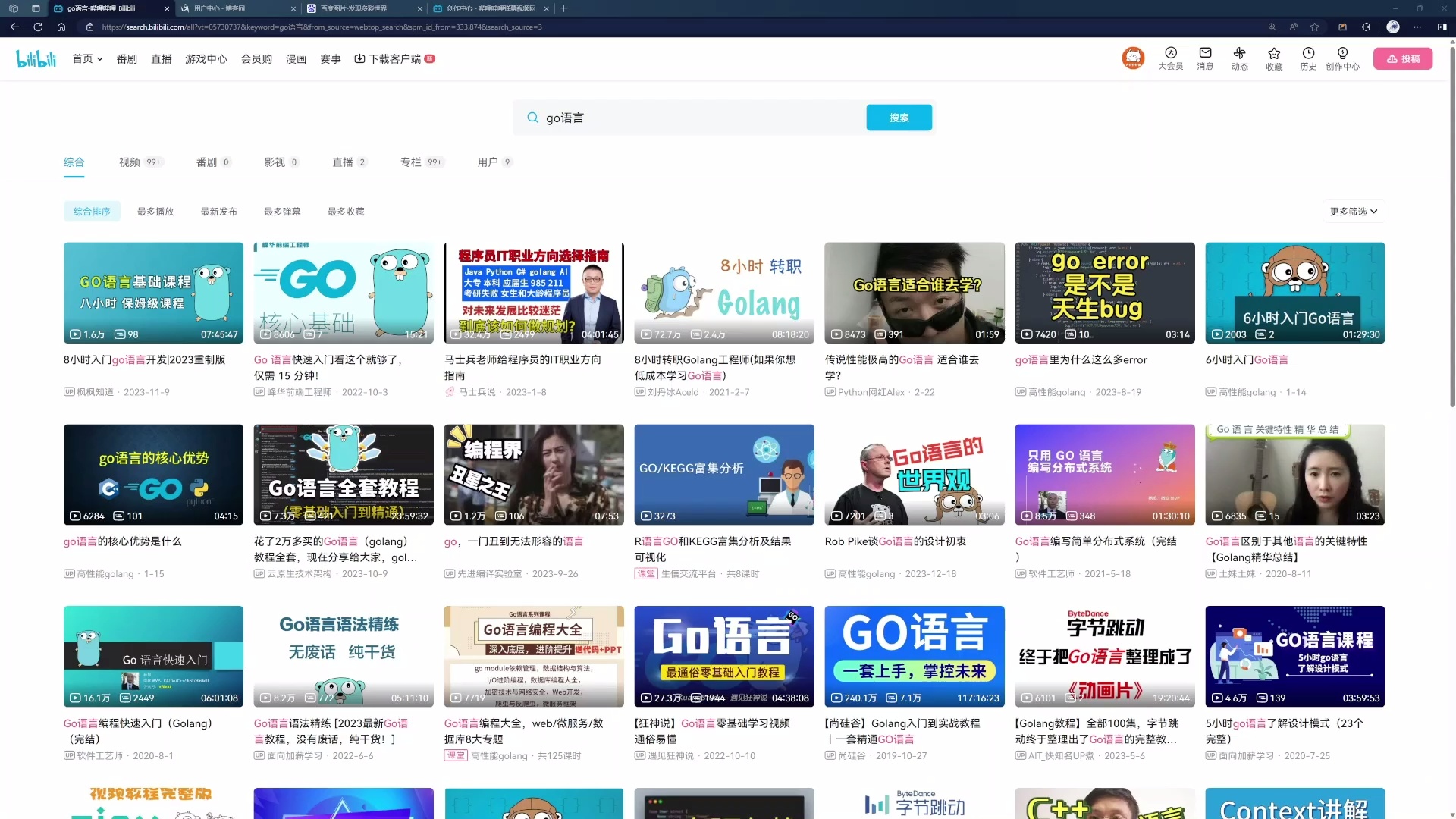The width and height of the screenshot is (1456, 819).
Task: Open the browser settings menu
Action: pos(1417,27)
